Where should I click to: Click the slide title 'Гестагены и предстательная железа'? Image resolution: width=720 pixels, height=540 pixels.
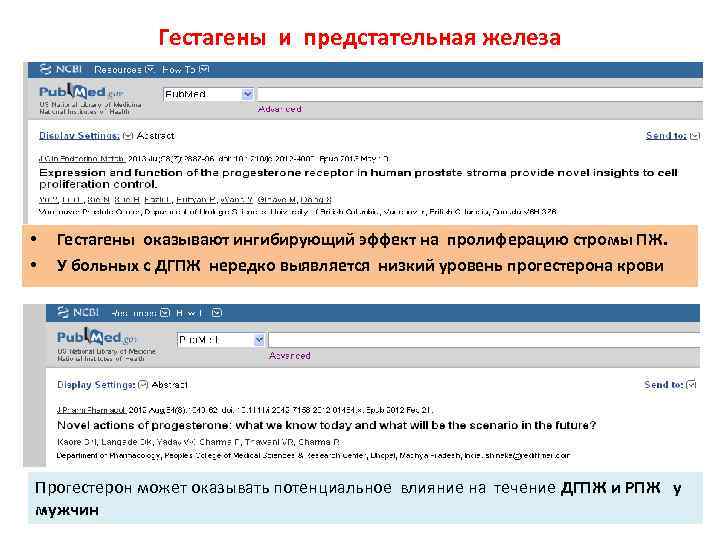[360, 37]
